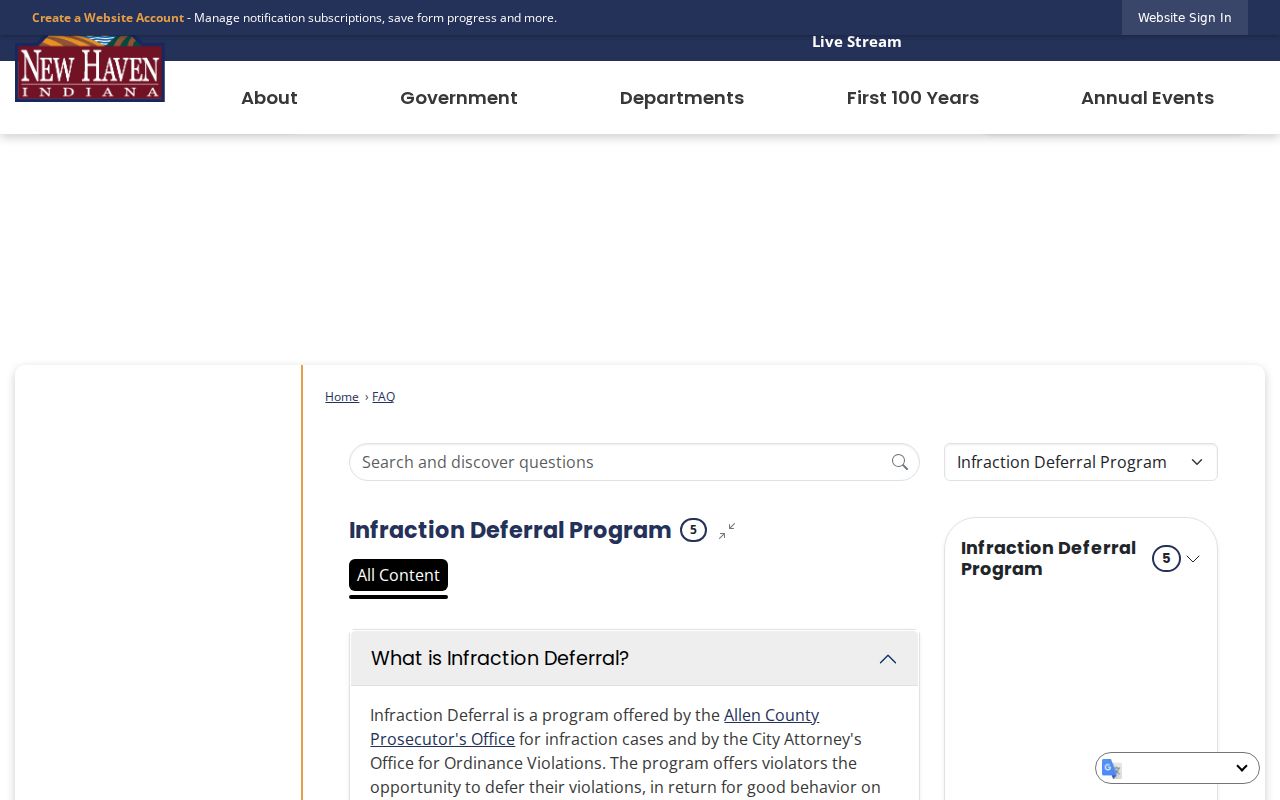Open the Annual Events menu

(x=1147, y=97)
